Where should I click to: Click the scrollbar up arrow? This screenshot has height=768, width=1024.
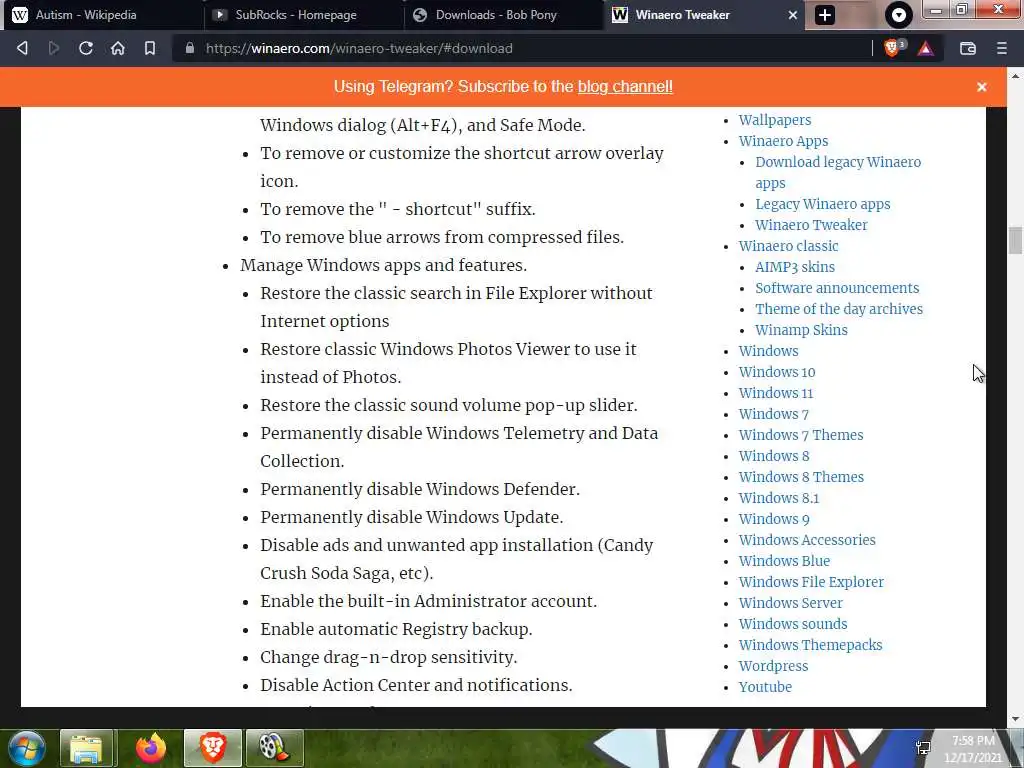(x=1015, y=75)
